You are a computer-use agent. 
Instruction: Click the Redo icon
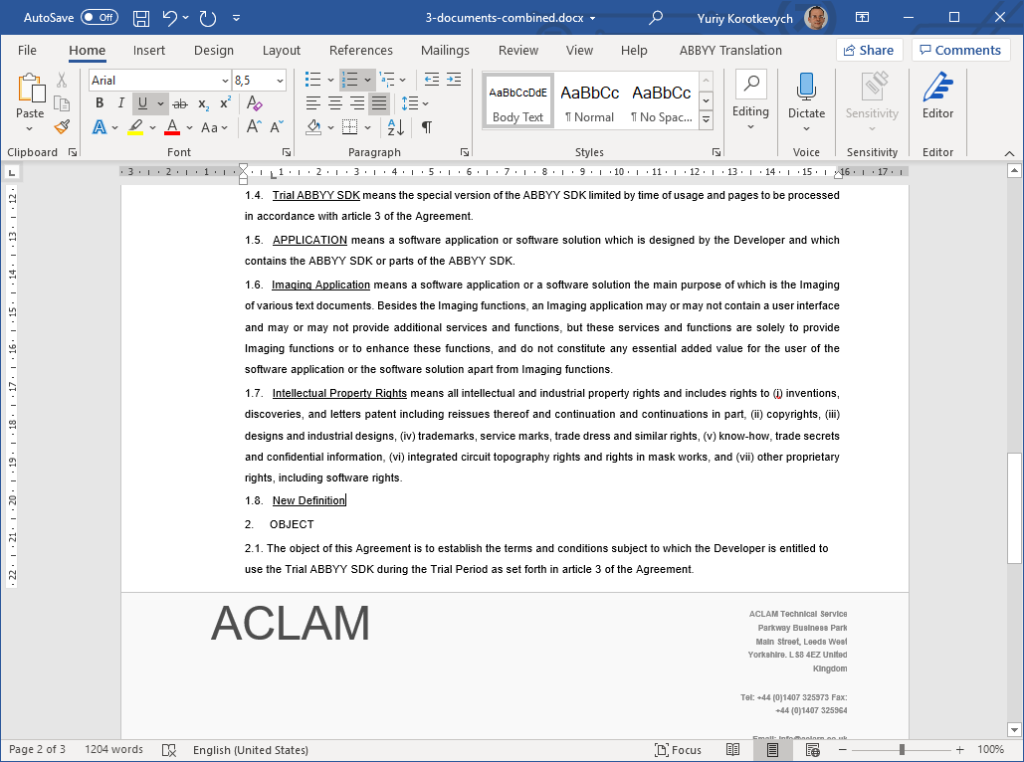point(208,18)
